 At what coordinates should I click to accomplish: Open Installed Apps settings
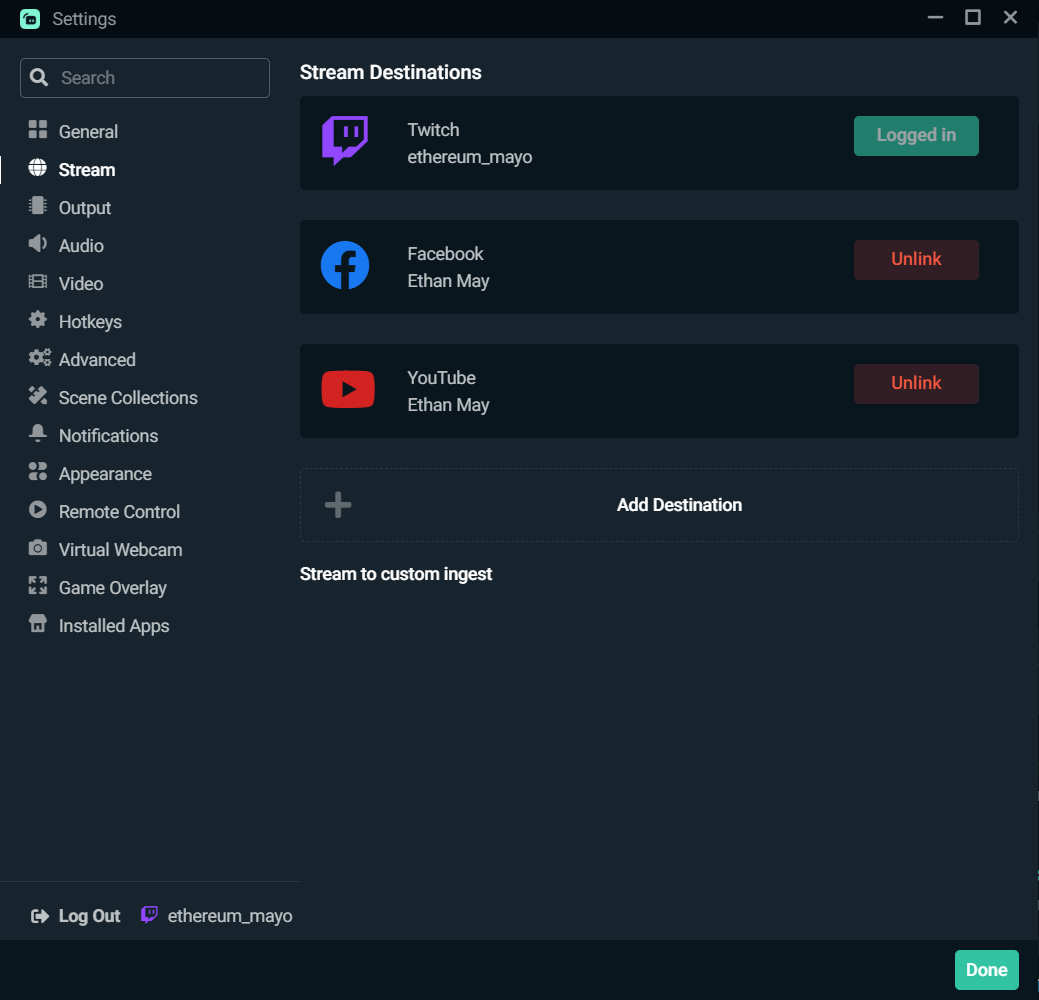114,626
